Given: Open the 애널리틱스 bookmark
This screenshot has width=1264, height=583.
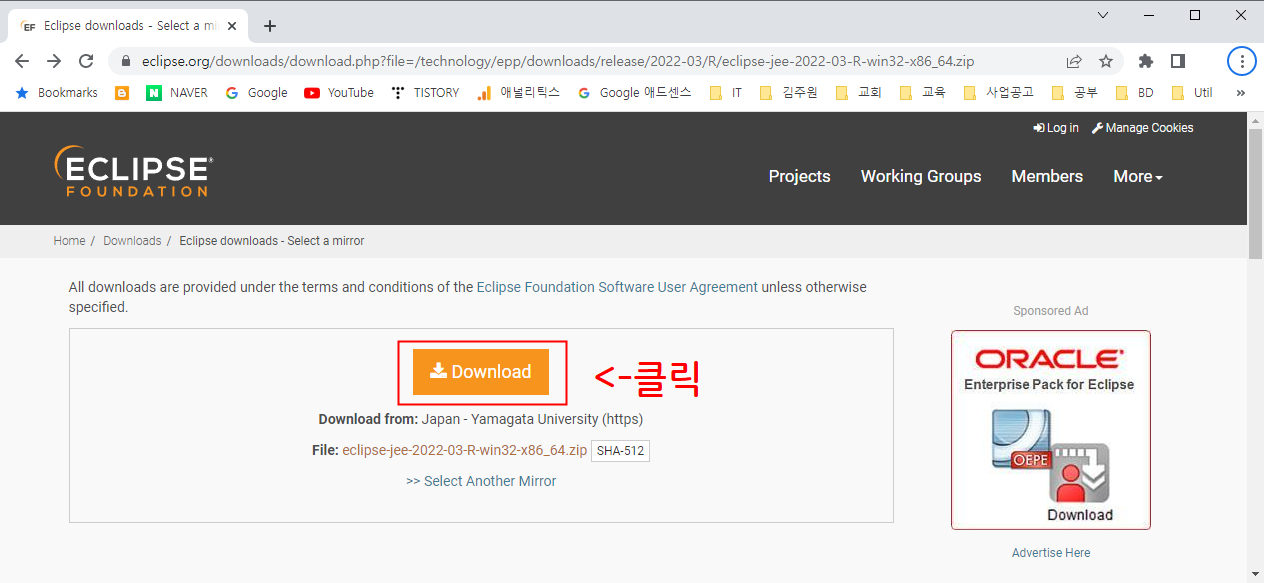Looking at the screenshot, I should pyautogui.click(x=518, y=92).
